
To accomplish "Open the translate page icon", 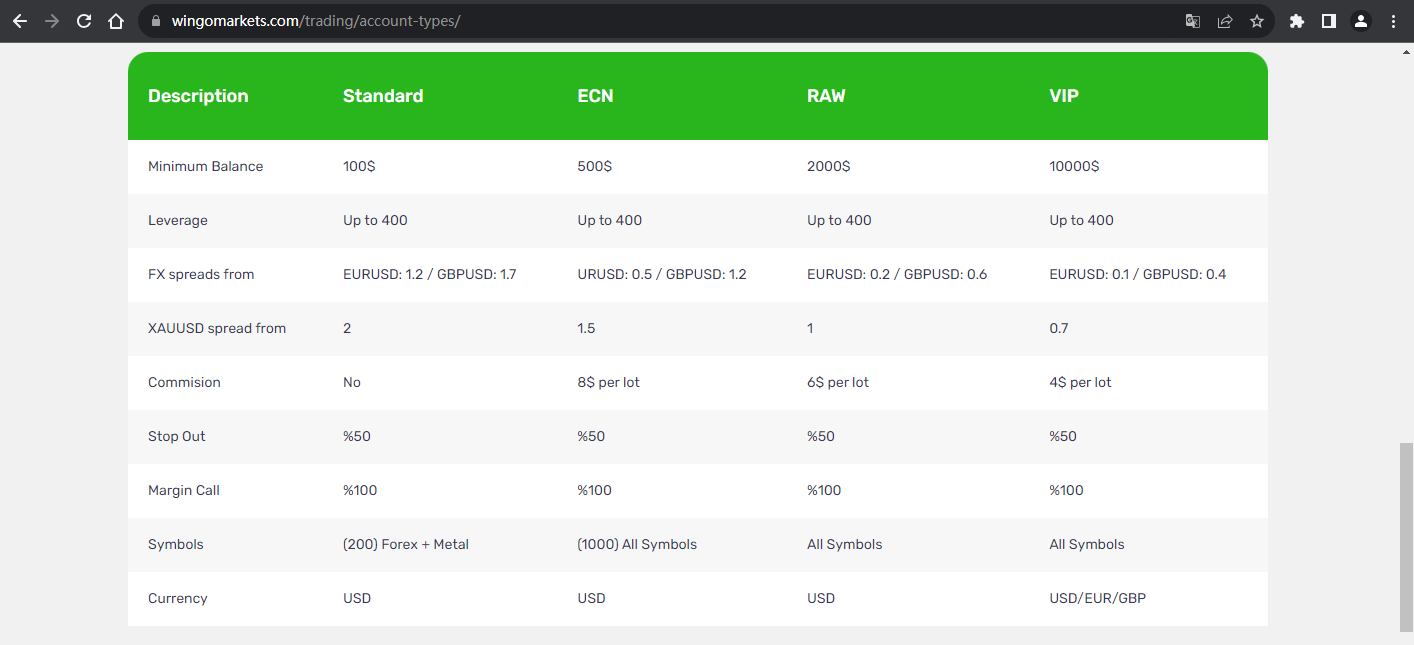I will 1193,21.
